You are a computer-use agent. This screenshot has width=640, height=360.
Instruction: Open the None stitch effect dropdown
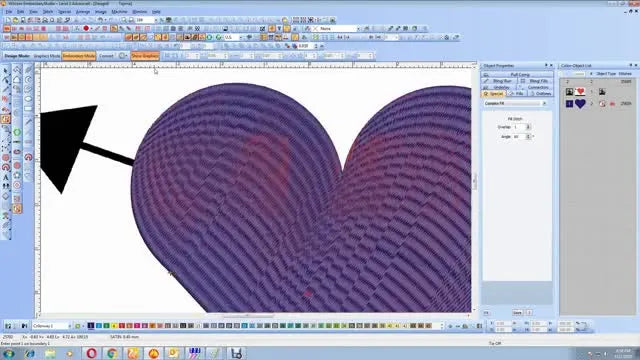click(358, 29)
